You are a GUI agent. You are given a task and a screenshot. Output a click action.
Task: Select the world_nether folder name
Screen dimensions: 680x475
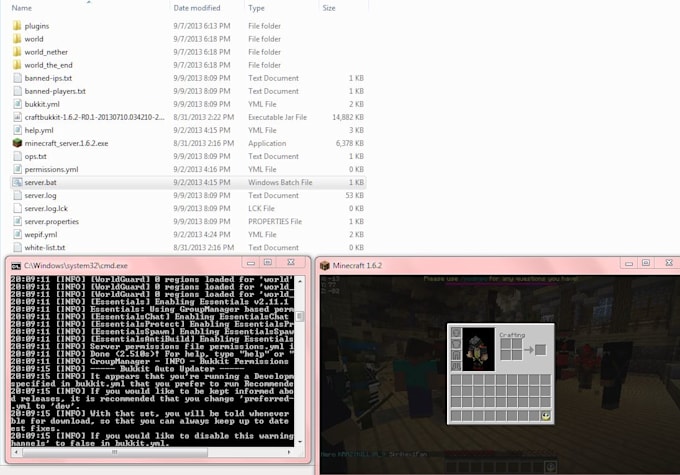click(x=46, y=52)
